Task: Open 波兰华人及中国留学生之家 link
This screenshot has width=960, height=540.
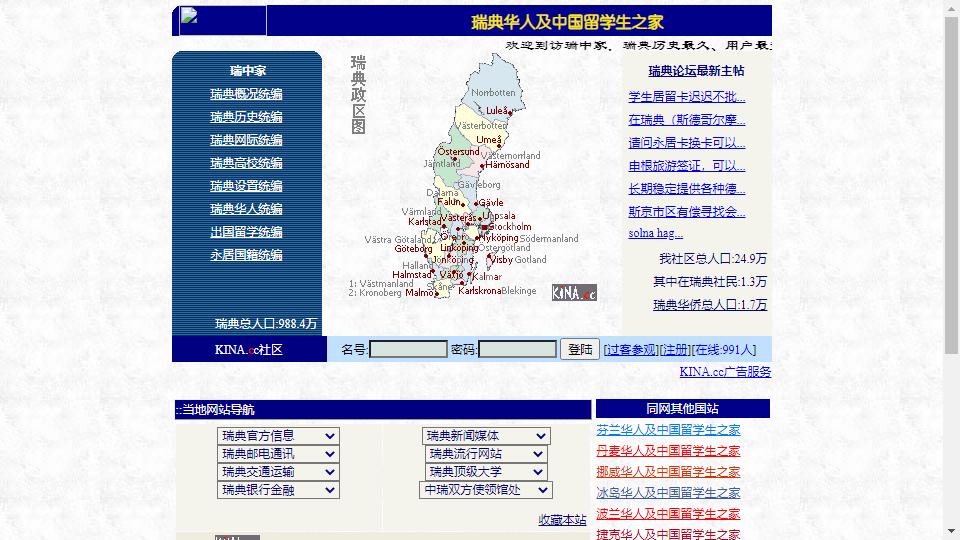Action: [668, 514]
